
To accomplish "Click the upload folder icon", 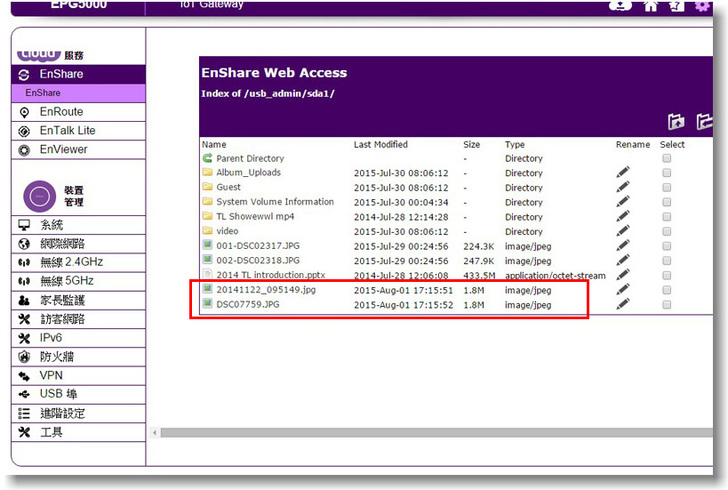I will point(677,122).
